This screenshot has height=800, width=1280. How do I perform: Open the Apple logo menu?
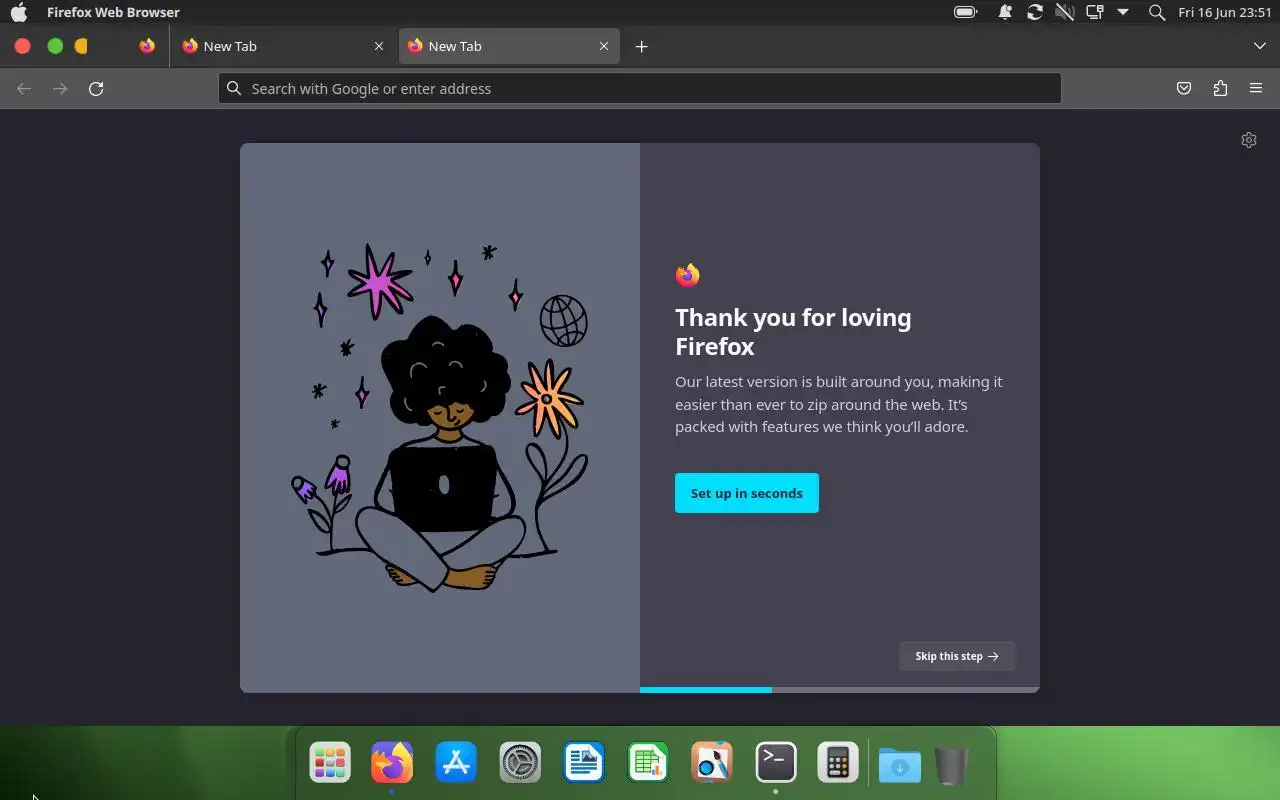(x=19, y=12)
